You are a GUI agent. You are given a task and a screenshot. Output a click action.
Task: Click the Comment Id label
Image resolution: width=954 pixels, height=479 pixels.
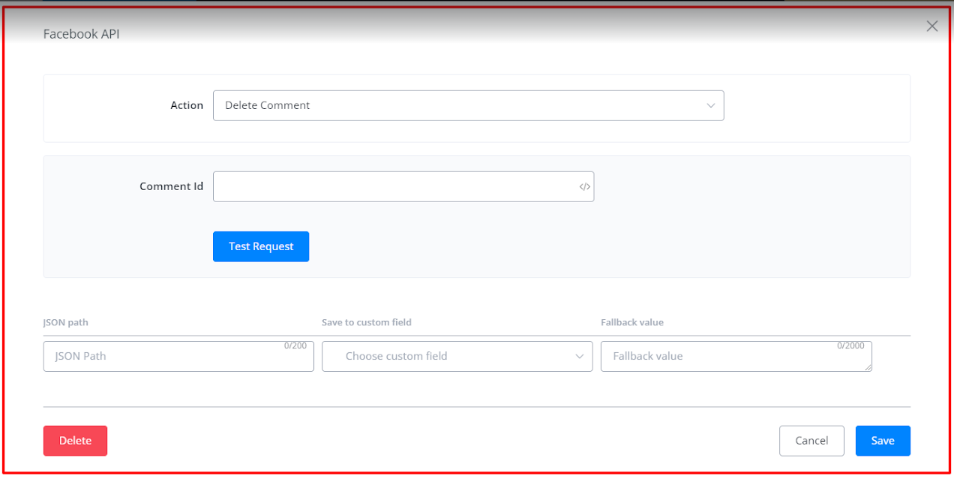pos(171,186)
